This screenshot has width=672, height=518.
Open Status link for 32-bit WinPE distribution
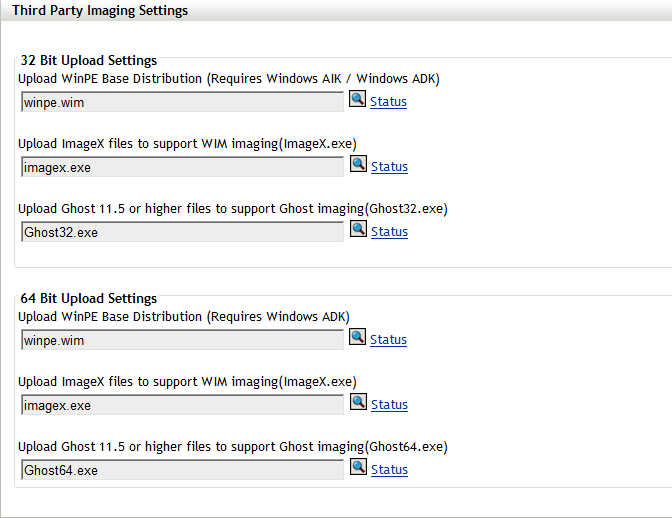coord(388,102)
